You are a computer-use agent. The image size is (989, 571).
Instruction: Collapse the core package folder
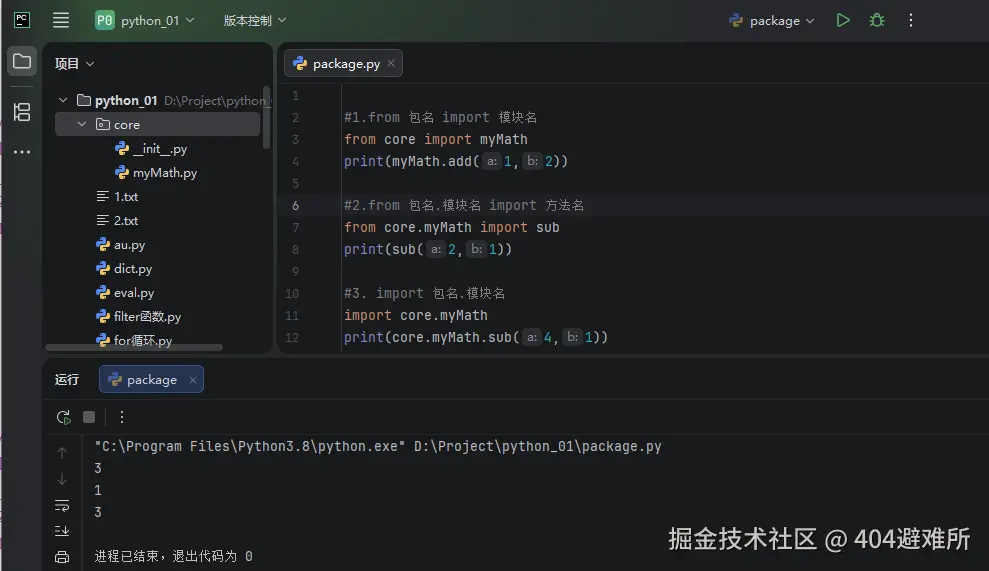point(82,124)
